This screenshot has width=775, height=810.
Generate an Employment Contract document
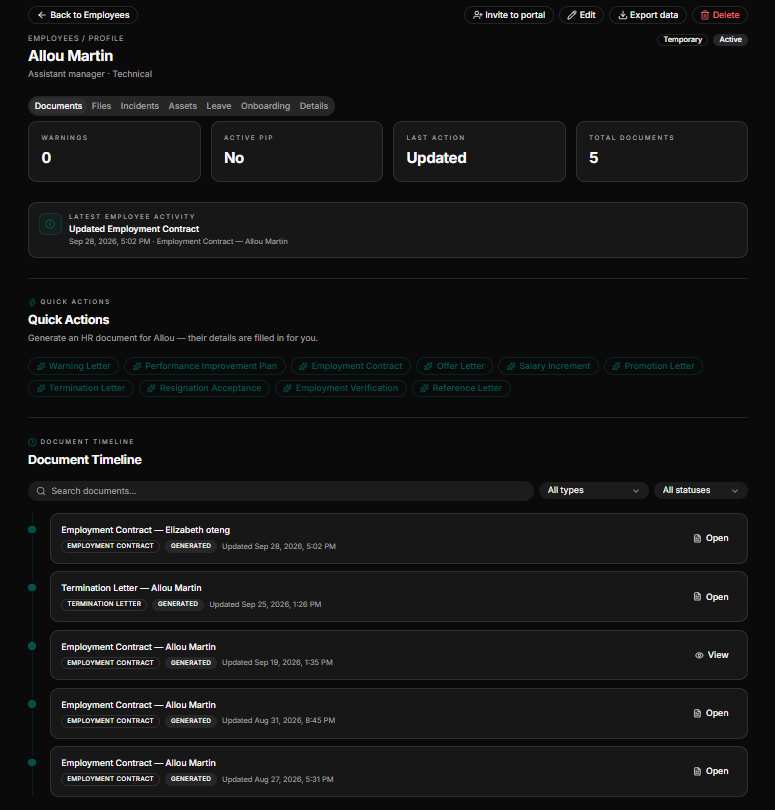click(350, 366)
